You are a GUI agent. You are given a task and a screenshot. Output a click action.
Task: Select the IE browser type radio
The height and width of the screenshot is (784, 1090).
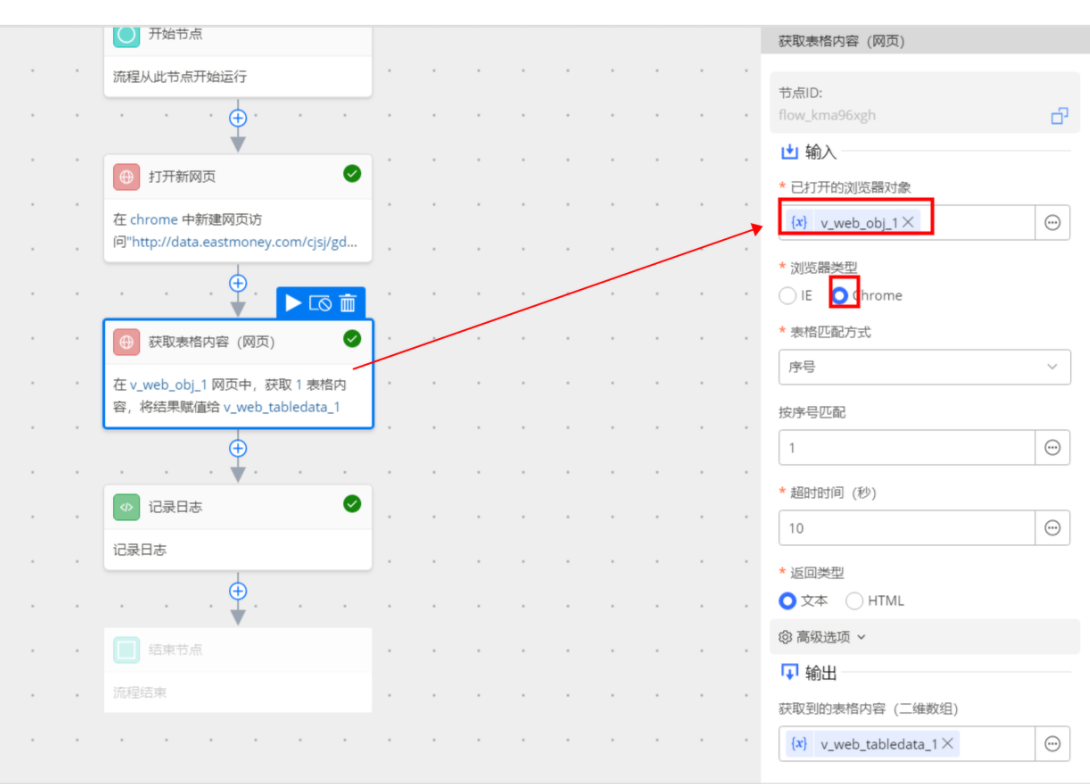pyautogui.click(x=788, y=295)
